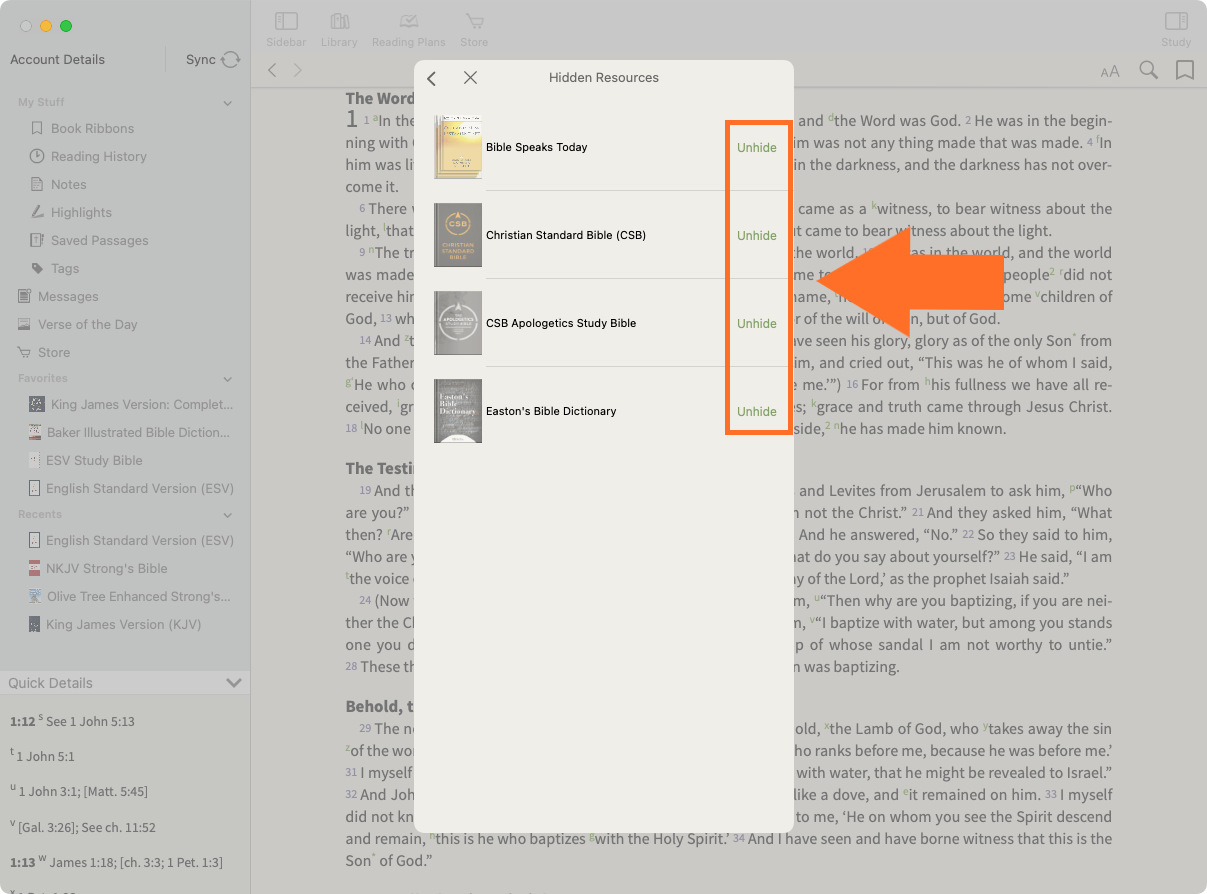Click the '1 John 5:1' cross-reference

pos(45,757)
